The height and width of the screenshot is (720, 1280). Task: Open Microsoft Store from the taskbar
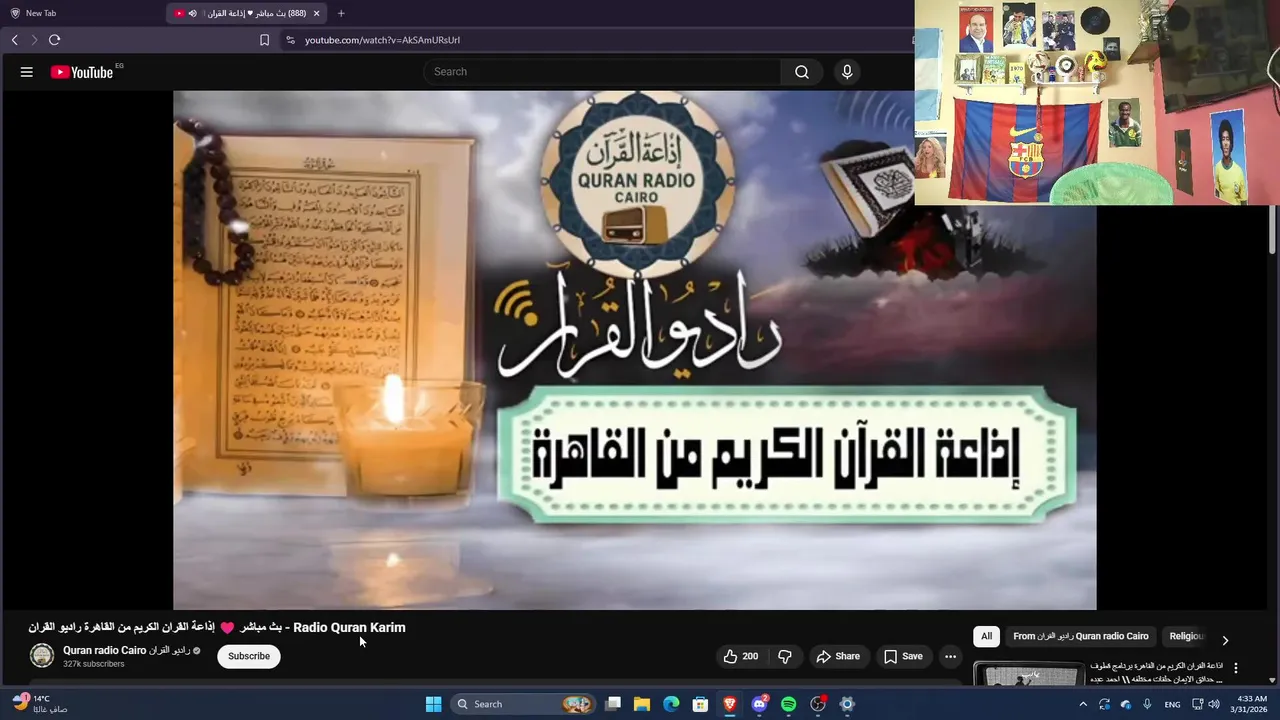click(700, 704)
